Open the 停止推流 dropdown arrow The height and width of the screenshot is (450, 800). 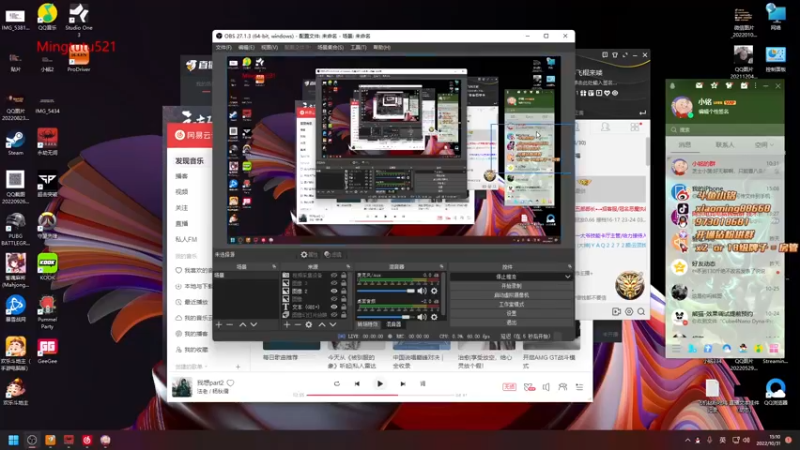[567, 277]
